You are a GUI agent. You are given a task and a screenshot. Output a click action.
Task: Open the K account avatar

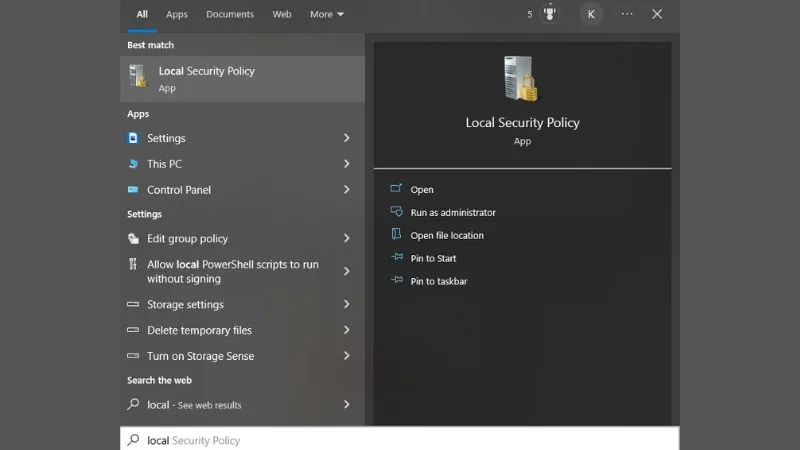coord(591,14)
